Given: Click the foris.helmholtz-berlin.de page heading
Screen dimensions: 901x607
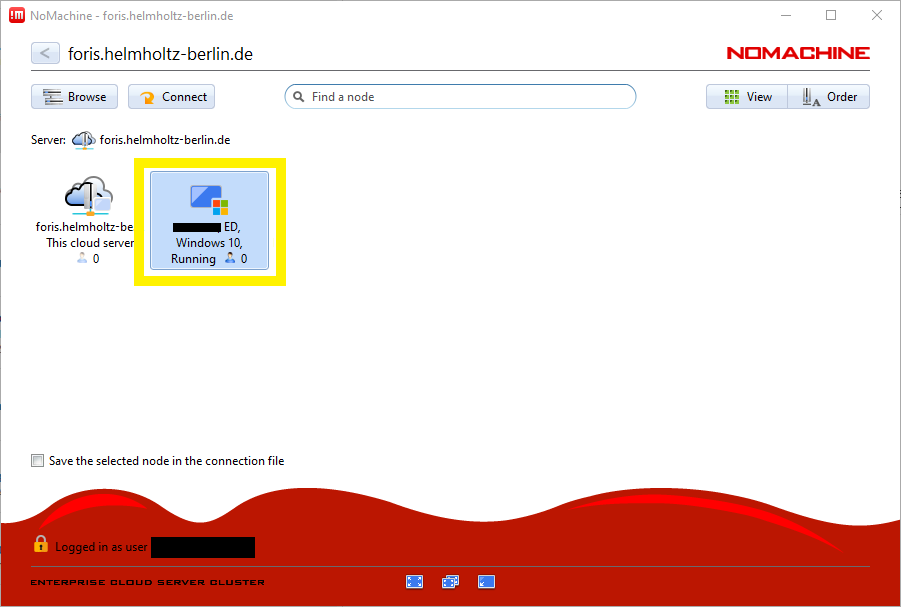Looking at the screenshot, I should (160, 54).
